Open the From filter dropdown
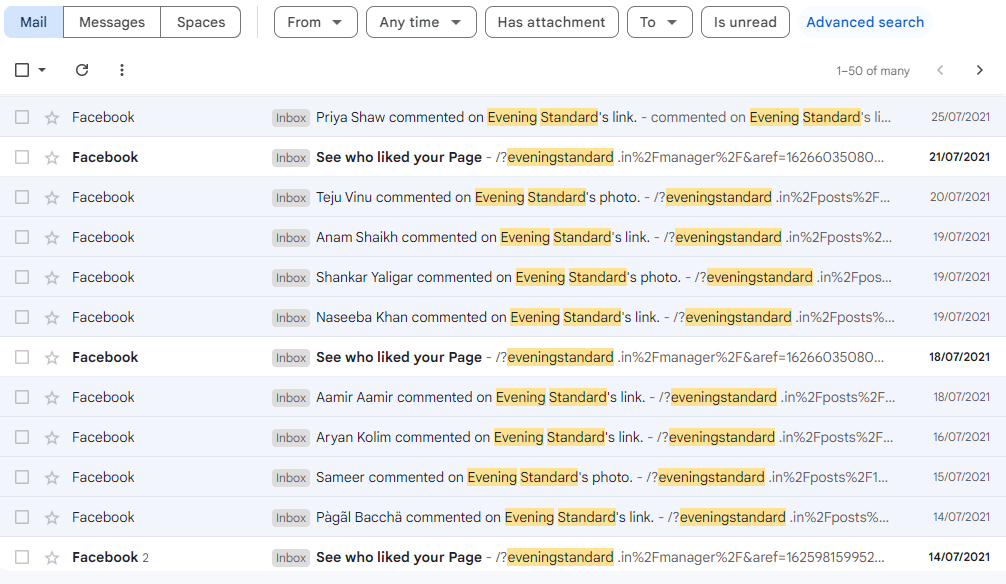The width and height of the screenshot is (1006, 584). tap(315, 21)
